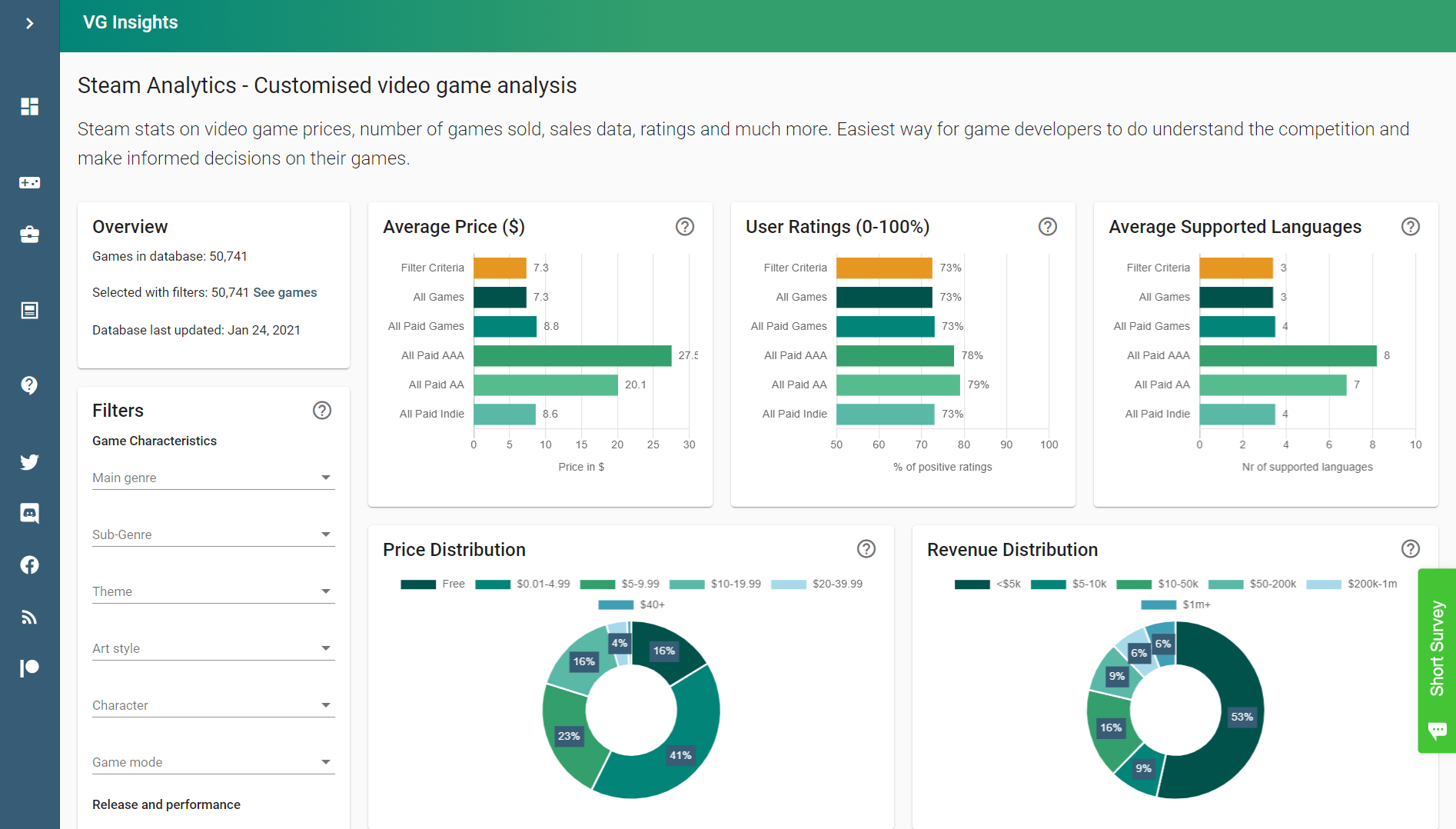Open the briefcase section in the sidebar
Viewport: 1456px width, 829px height.
point(29,235)
